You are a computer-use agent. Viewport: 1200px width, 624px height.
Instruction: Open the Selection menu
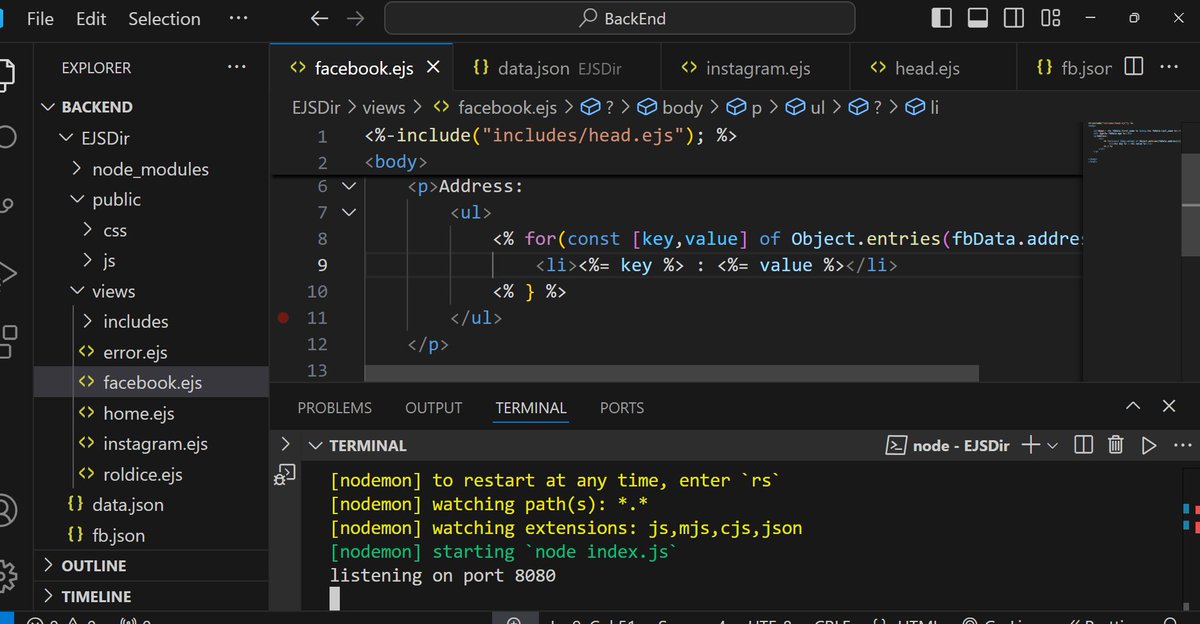(164, 19)
